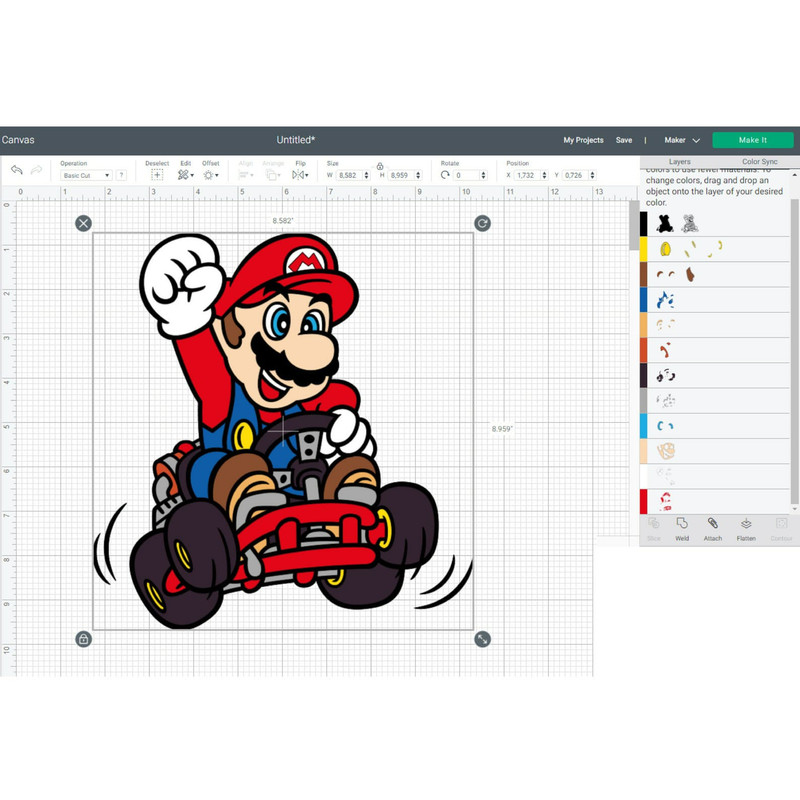The height and width of the screenshot is (800, 800).
Task: Open the Offset tool dropdown
Action: 211,174
